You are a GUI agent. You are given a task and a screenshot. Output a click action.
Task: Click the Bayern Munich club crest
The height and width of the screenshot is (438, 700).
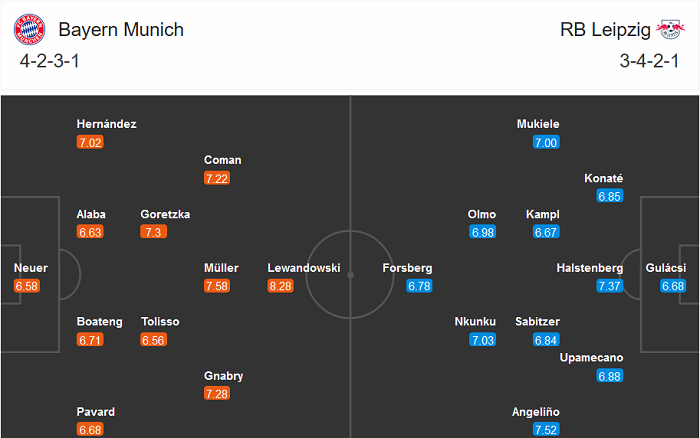coord(30,30)
